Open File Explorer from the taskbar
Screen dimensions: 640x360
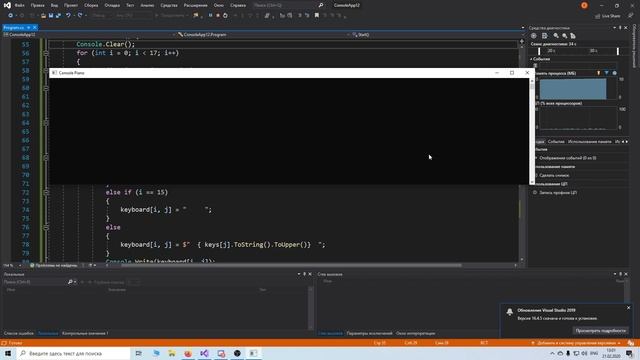tap(171, 353)
